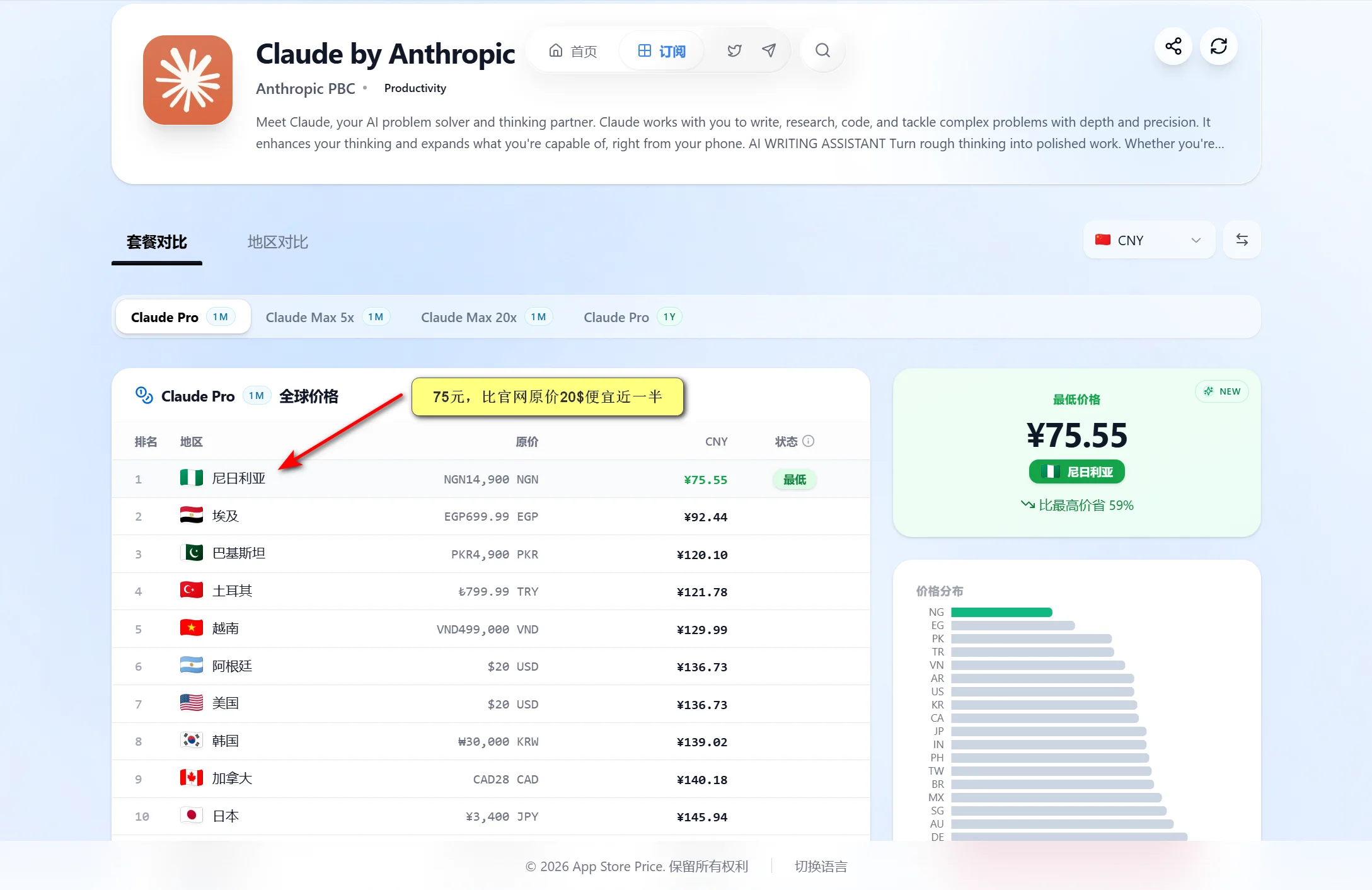
Task: Click the info icon beside 状态
Action: point(809,441)
